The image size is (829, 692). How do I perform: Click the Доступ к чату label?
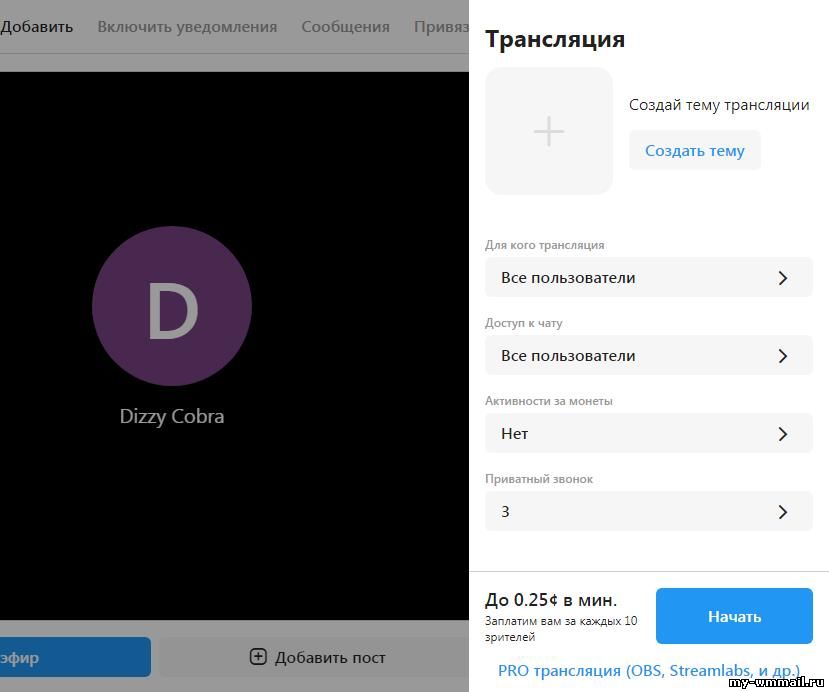click(x=523, y=323)
